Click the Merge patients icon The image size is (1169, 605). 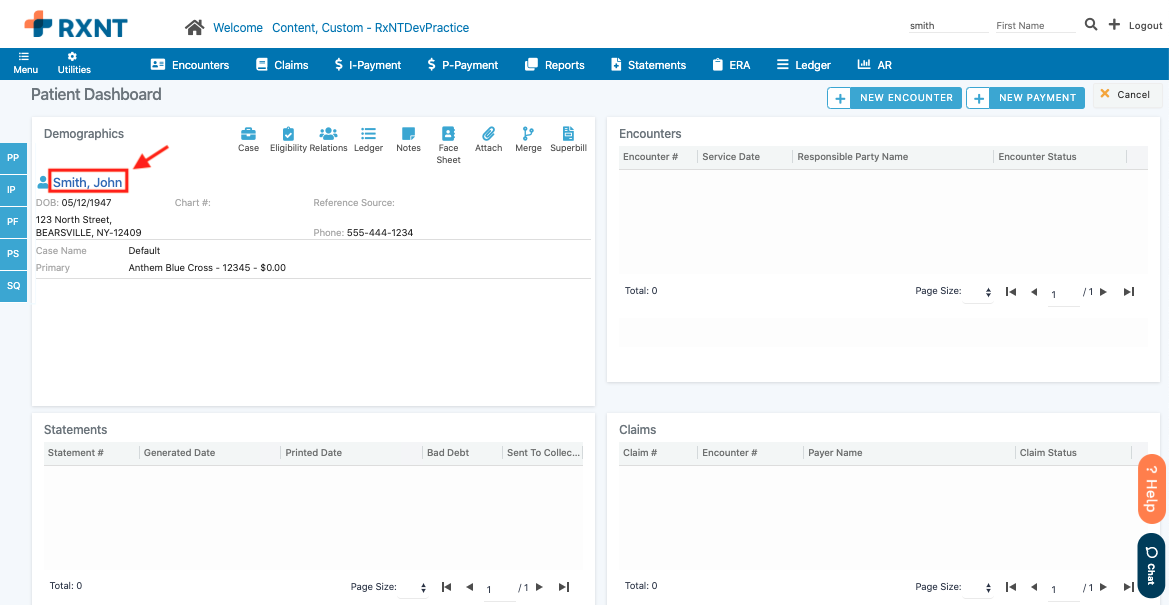pos(528,134)
